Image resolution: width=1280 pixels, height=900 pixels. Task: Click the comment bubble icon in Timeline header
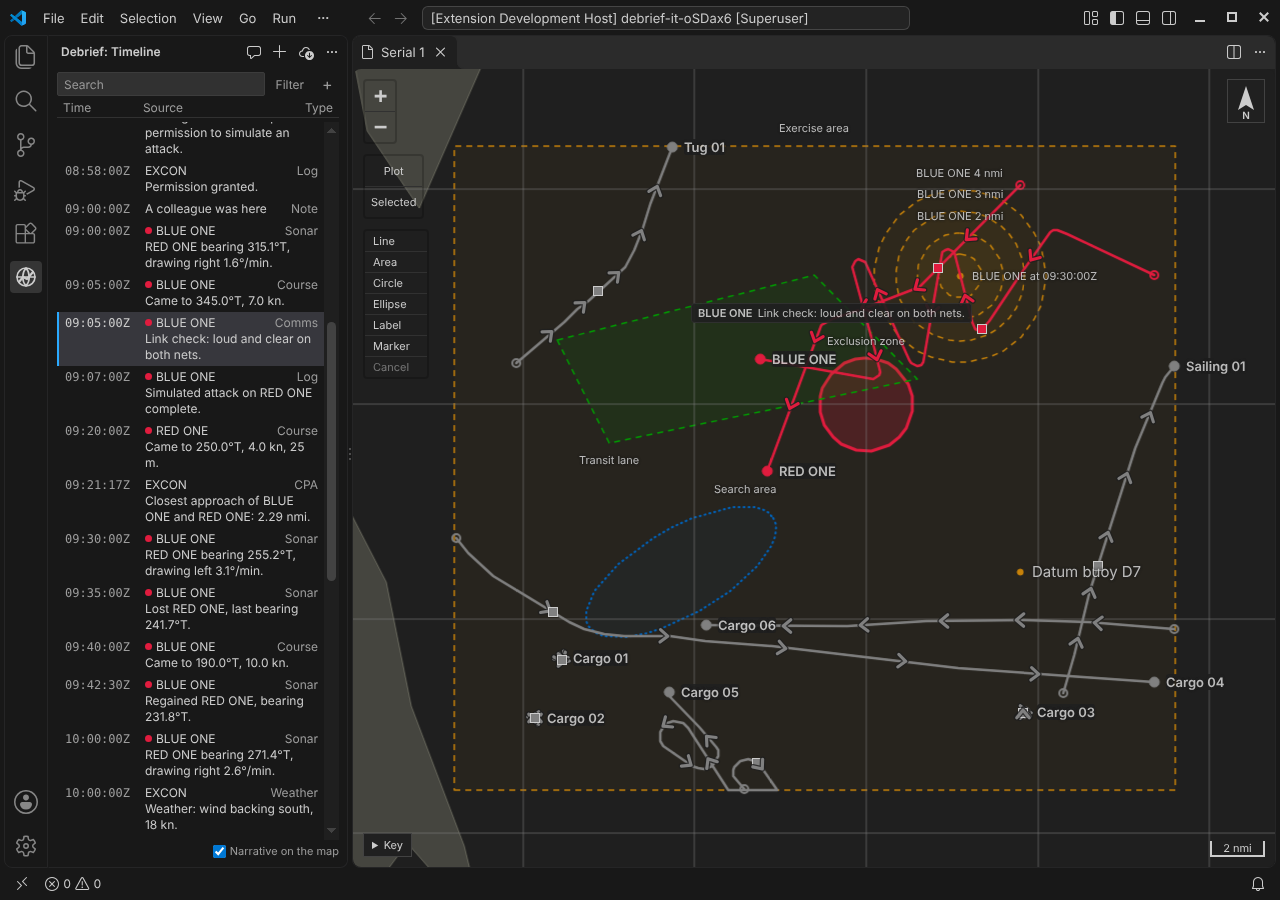254,52
